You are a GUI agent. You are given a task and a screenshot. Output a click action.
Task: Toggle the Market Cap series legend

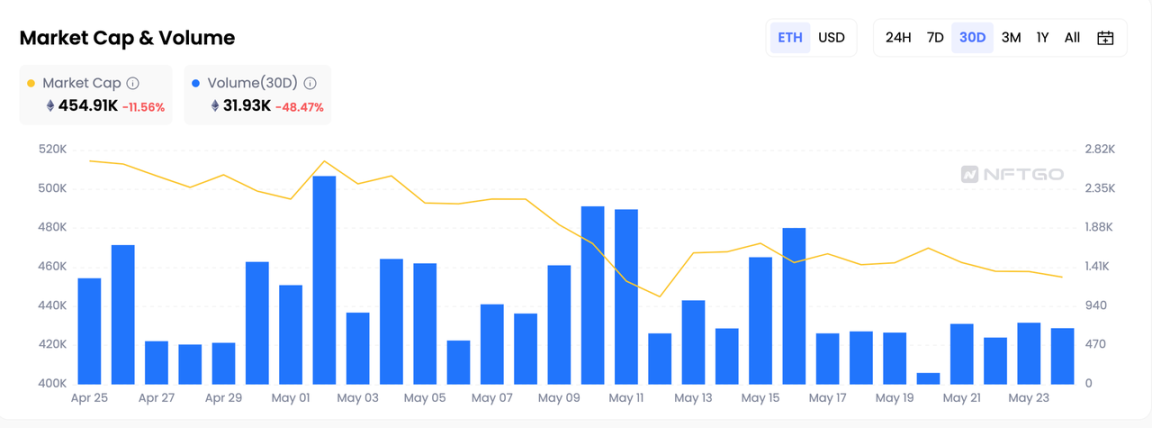[x=78, y=84]
